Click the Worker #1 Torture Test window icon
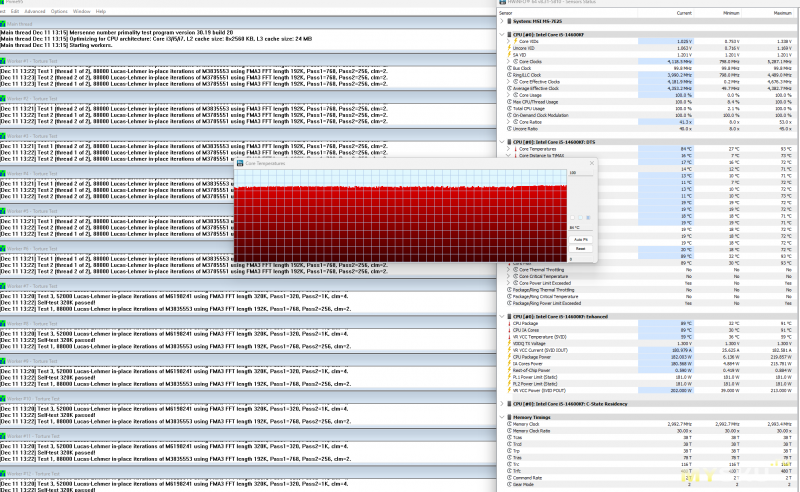This screenshot has width=800, height=492. (x=4, y=60)
